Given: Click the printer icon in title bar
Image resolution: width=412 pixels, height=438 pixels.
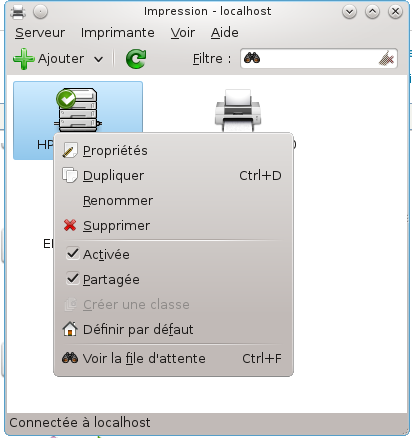Looking at the screenshot, I should (x=18, y=12).
